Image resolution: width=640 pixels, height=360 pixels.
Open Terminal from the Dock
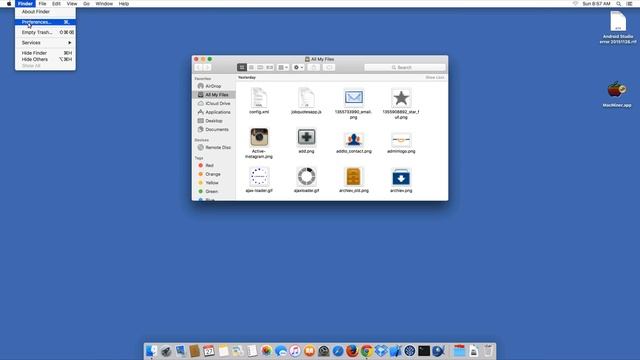coord(424,351)
